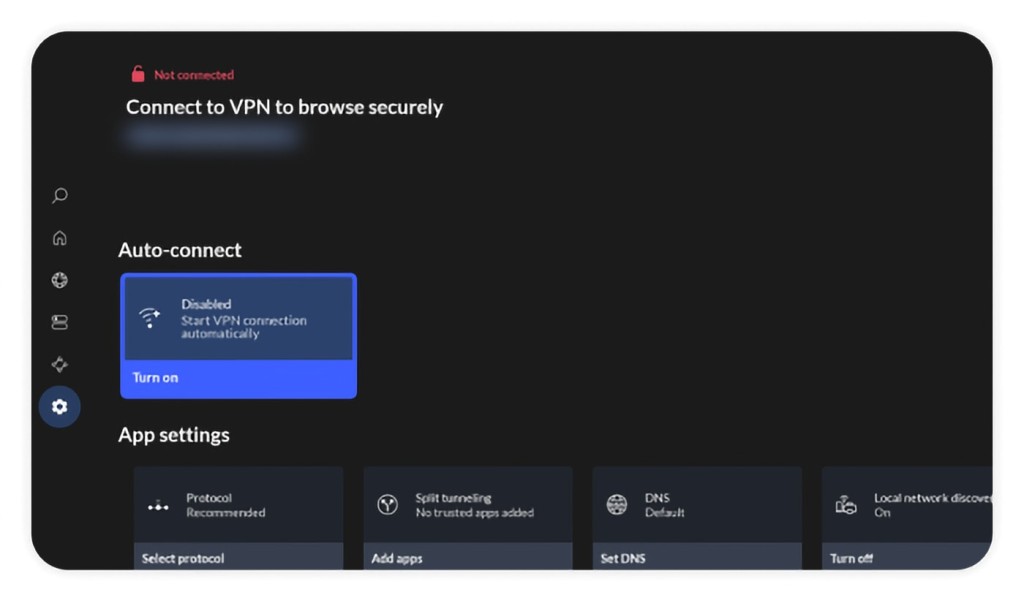Select the stacked servers icon in the sidebar
This screenshot has width=1024, height=603.
[x=60, y=322]
